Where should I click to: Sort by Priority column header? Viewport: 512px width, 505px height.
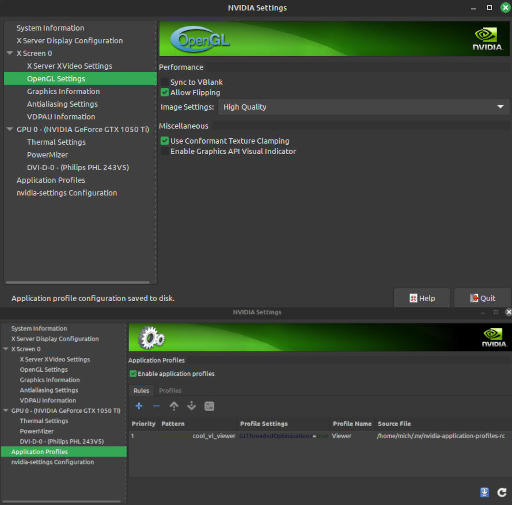click(x=144, y=424)
